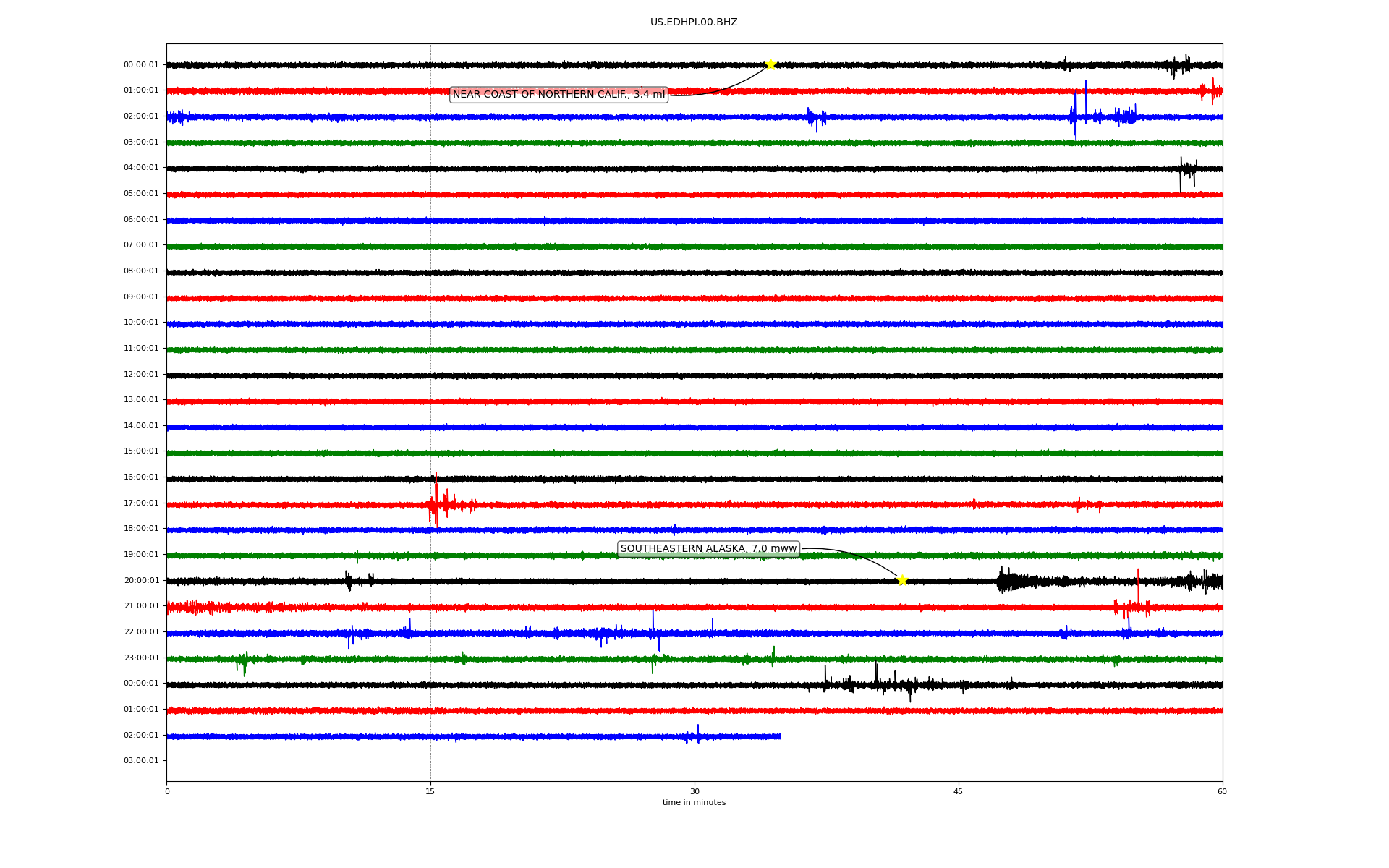The width and height of the screenshot is (1389, 868).
Task: Click the yellow star on the 00:00:01 trace
Action: point(770,64)
